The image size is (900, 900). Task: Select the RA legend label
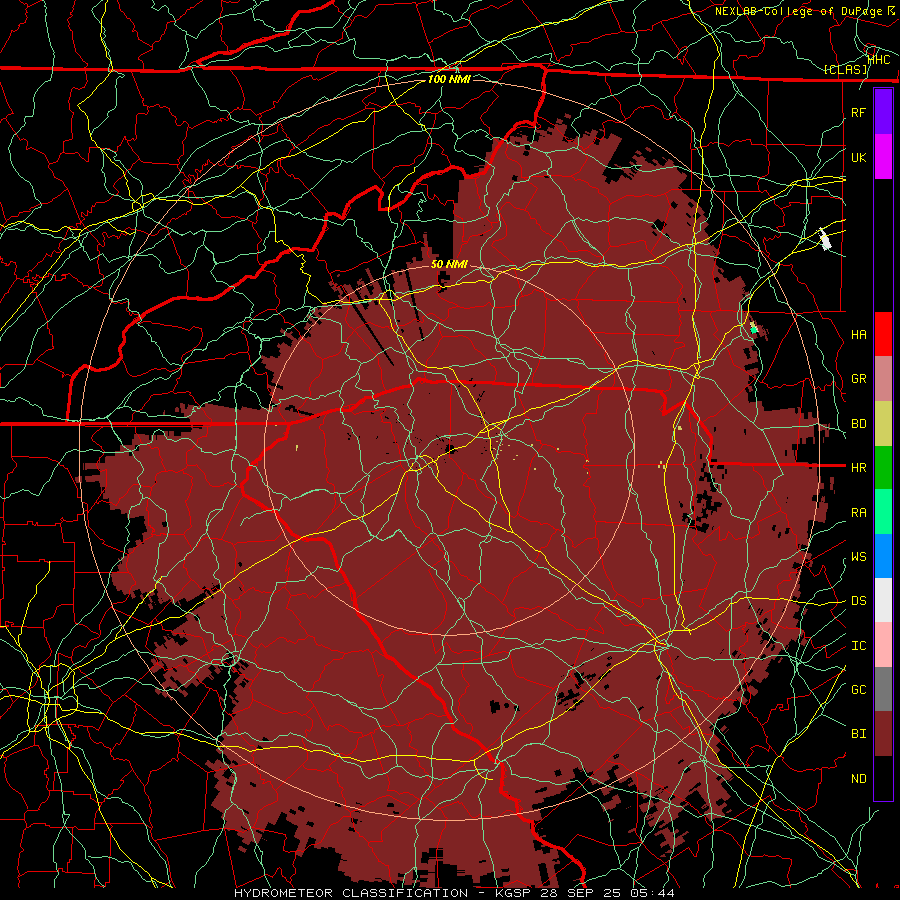click(x=858, y=513)
